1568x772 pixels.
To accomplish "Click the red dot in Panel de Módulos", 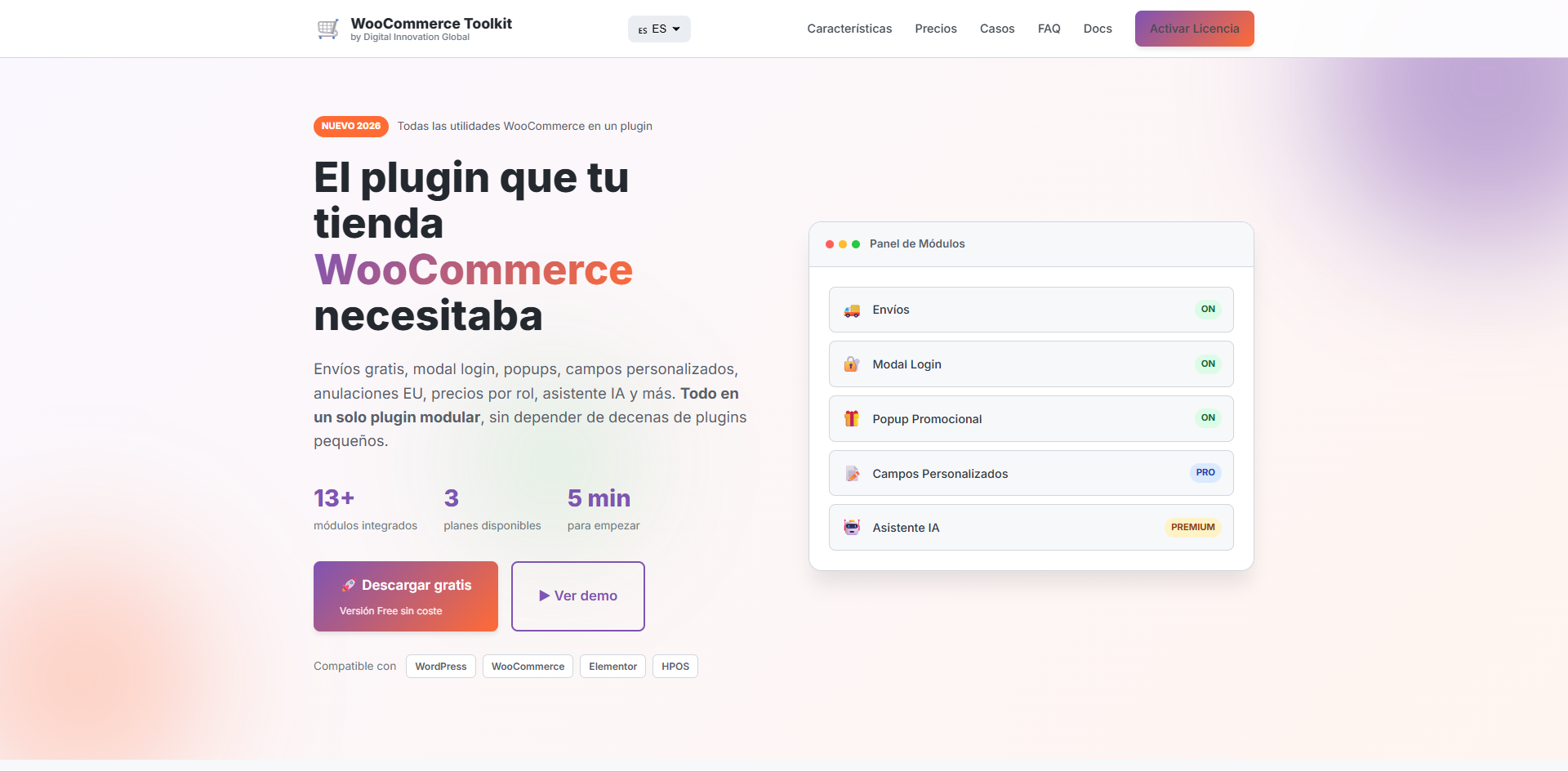I will pos(830,244).
